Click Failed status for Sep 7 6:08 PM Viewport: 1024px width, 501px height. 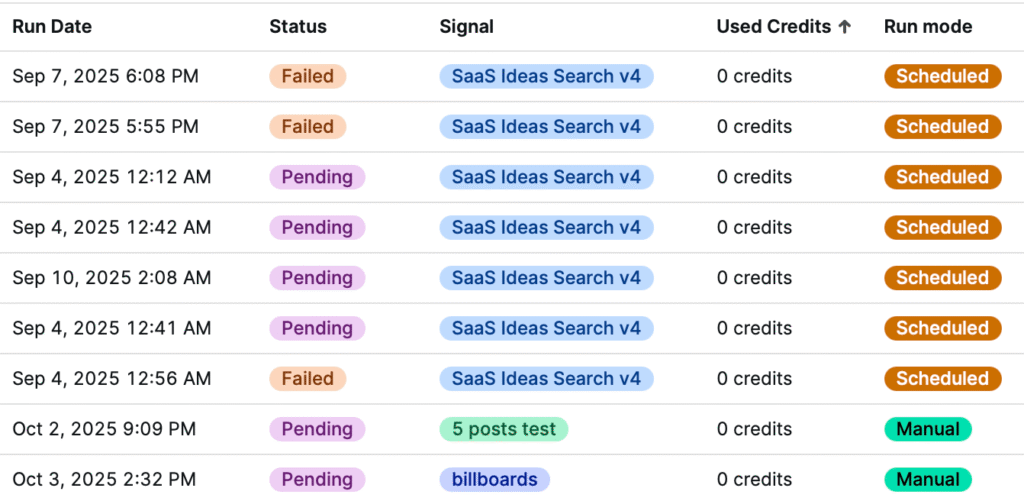[x=308, y=76]
